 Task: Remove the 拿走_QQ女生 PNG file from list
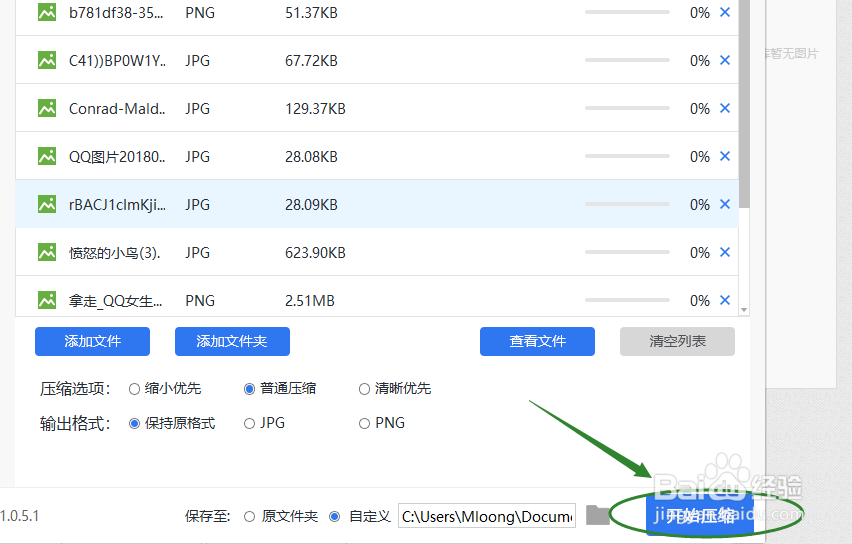tap(725, 300)
